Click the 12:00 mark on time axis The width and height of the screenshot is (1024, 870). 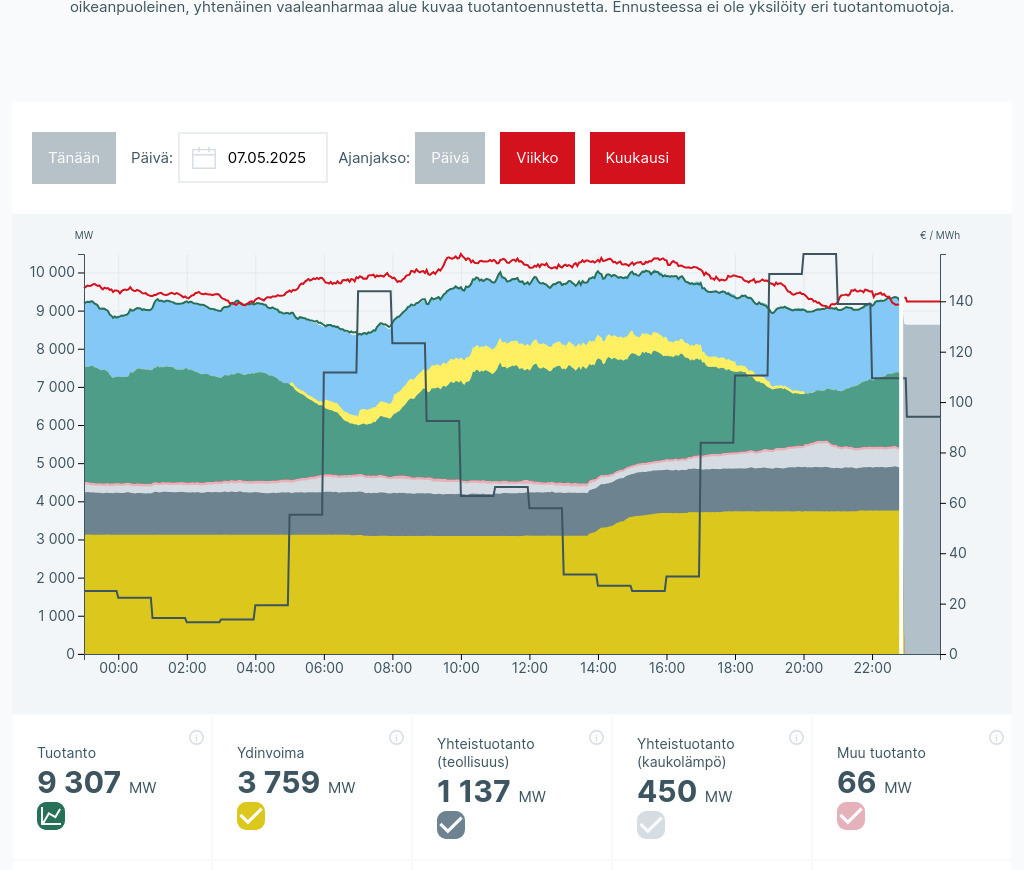point(529,668)
